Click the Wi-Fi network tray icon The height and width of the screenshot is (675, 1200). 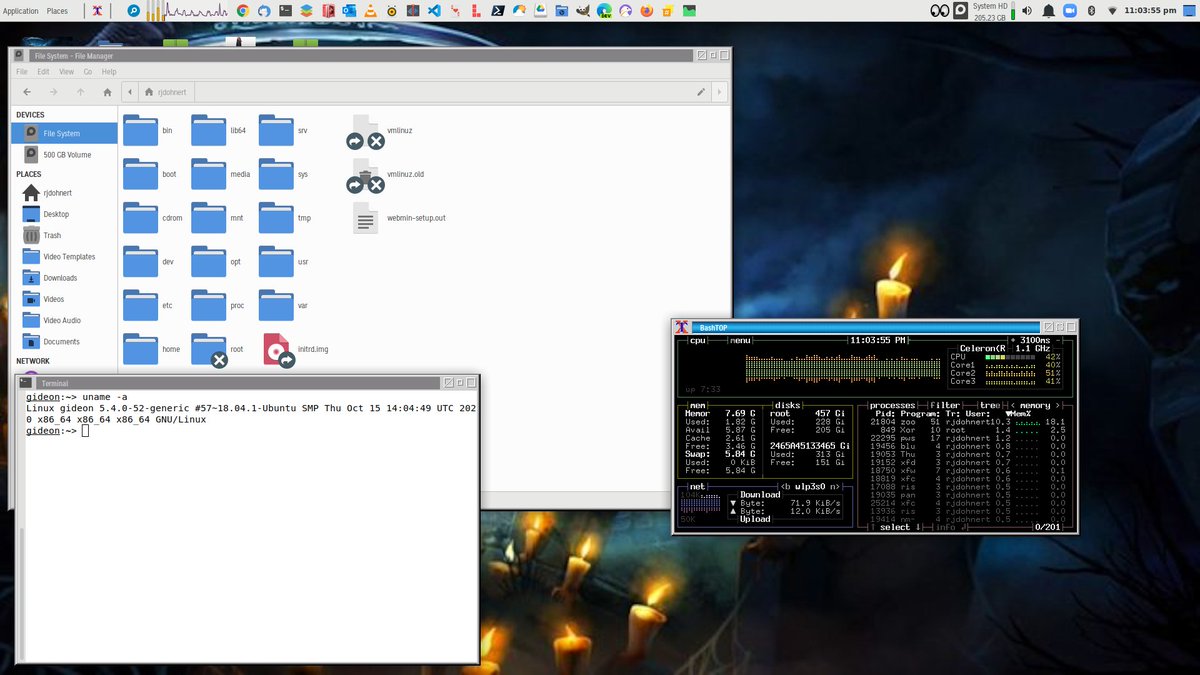click(x=1112, y=11)
